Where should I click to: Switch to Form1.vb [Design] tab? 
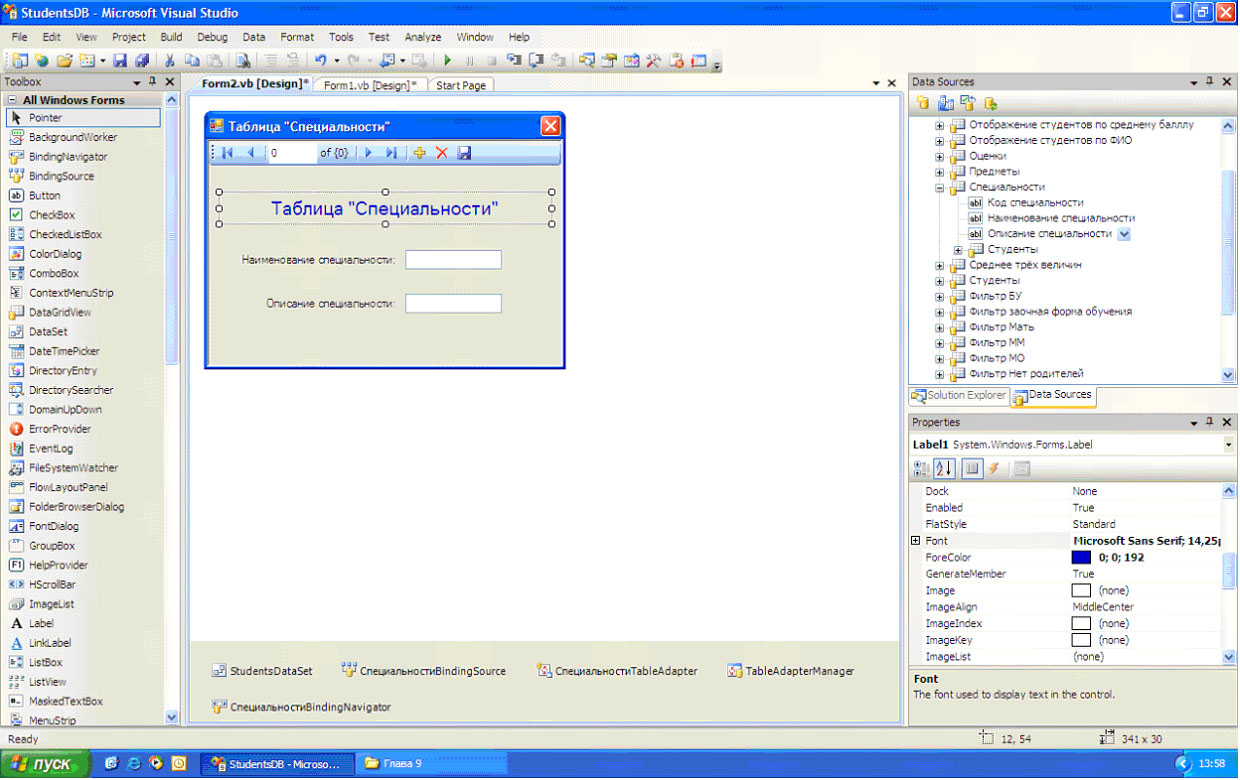[371, 86]
